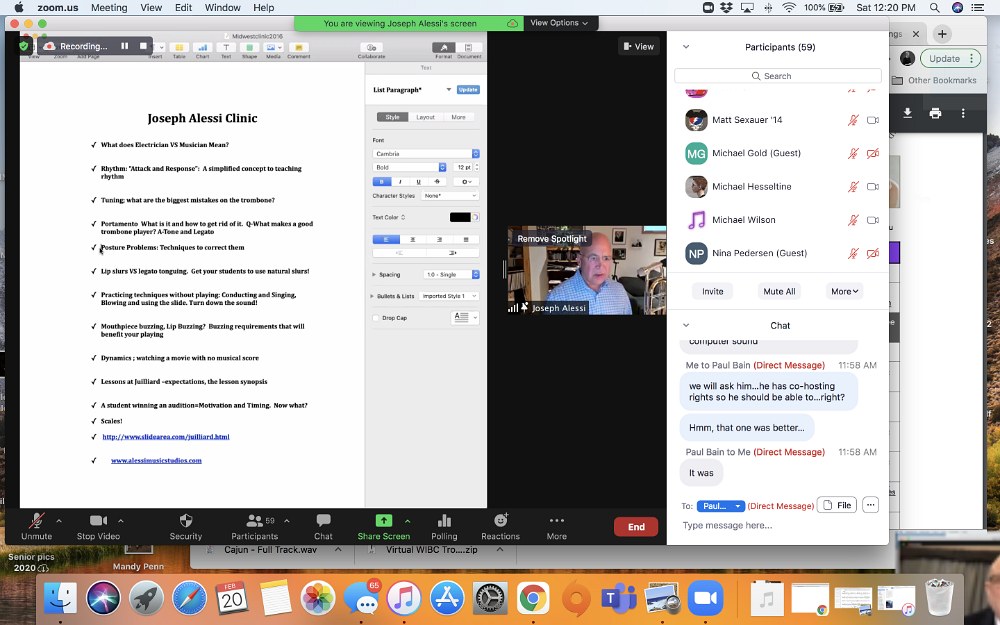Open the Bold typeface dropdown
Image resolution: width=1000 pixels, height=625 pixels.
(x=409, y=167)
